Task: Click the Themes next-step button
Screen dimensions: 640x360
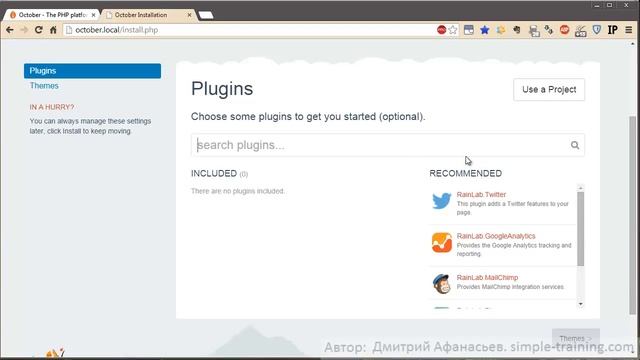Action: click(576, 338)
